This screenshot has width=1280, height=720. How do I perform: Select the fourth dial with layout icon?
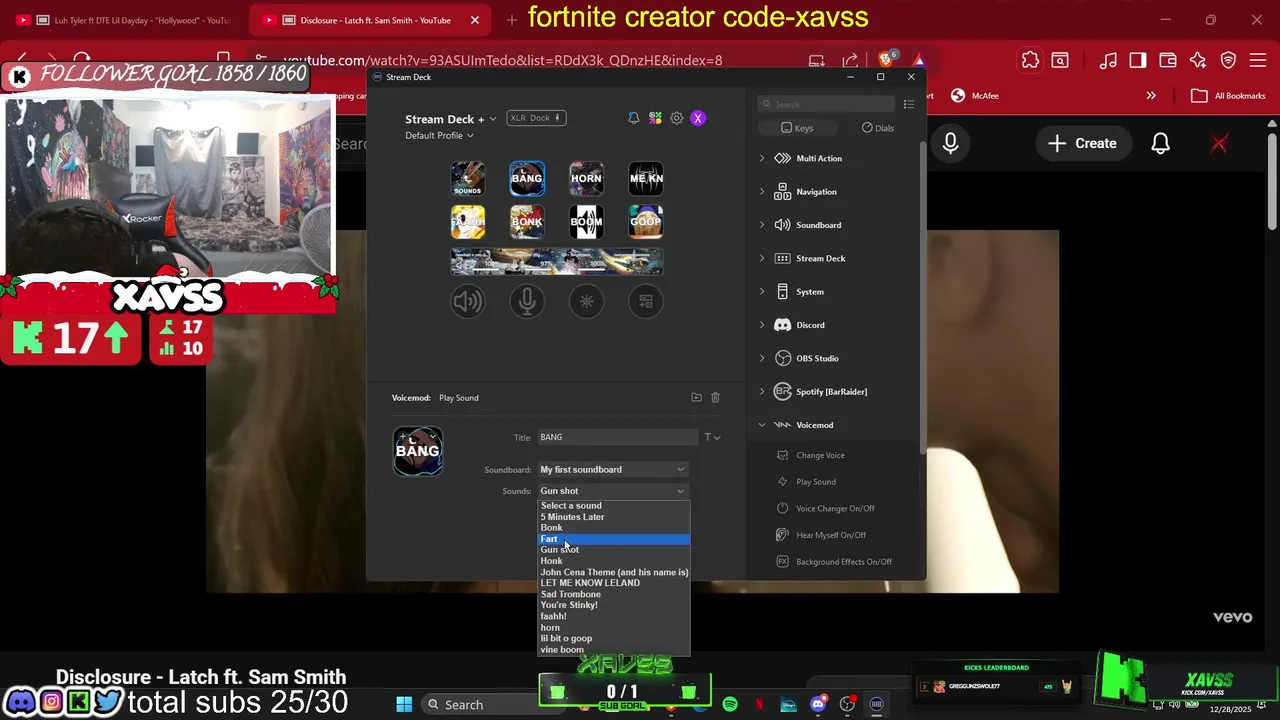pos(646,301)
